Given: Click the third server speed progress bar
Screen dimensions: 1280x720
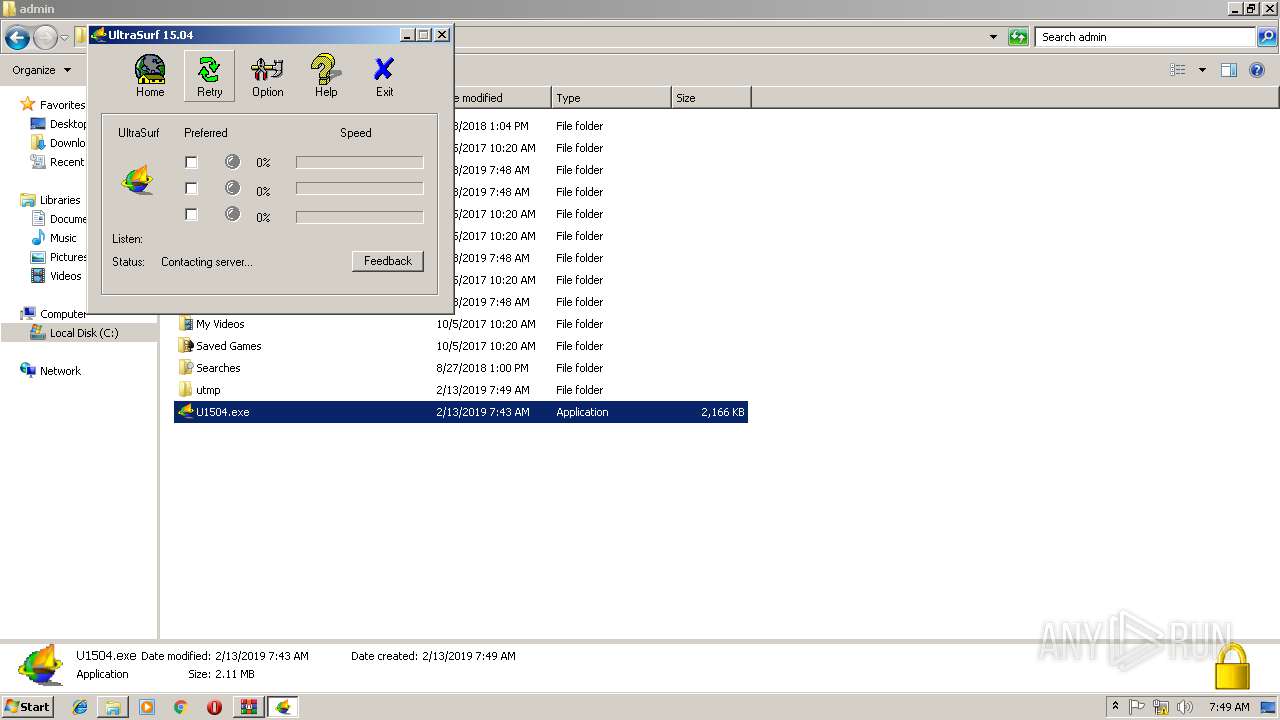Looking at the screenshot, I should [360, 216].
